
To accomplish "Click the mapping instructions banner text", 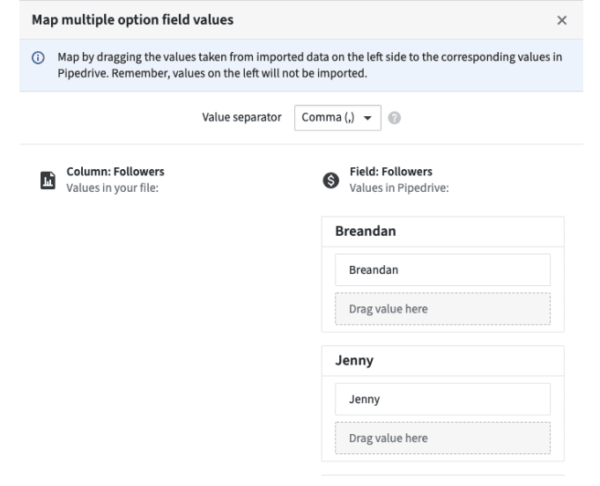I will 310,65.
